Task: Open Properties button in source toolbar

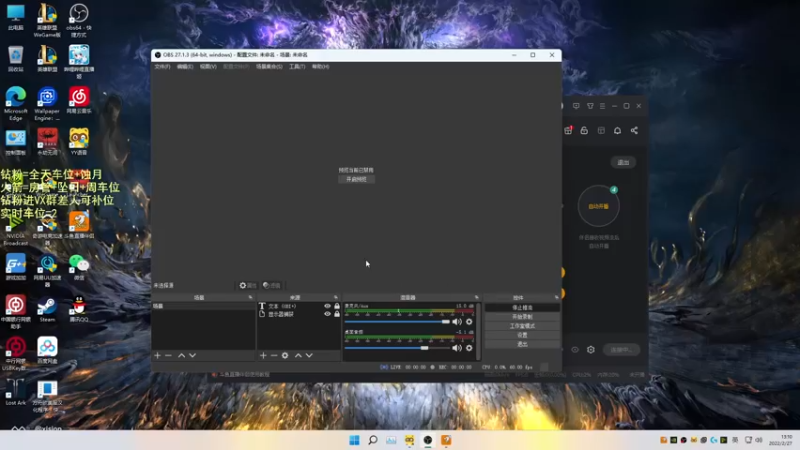Action: [248, 285]
